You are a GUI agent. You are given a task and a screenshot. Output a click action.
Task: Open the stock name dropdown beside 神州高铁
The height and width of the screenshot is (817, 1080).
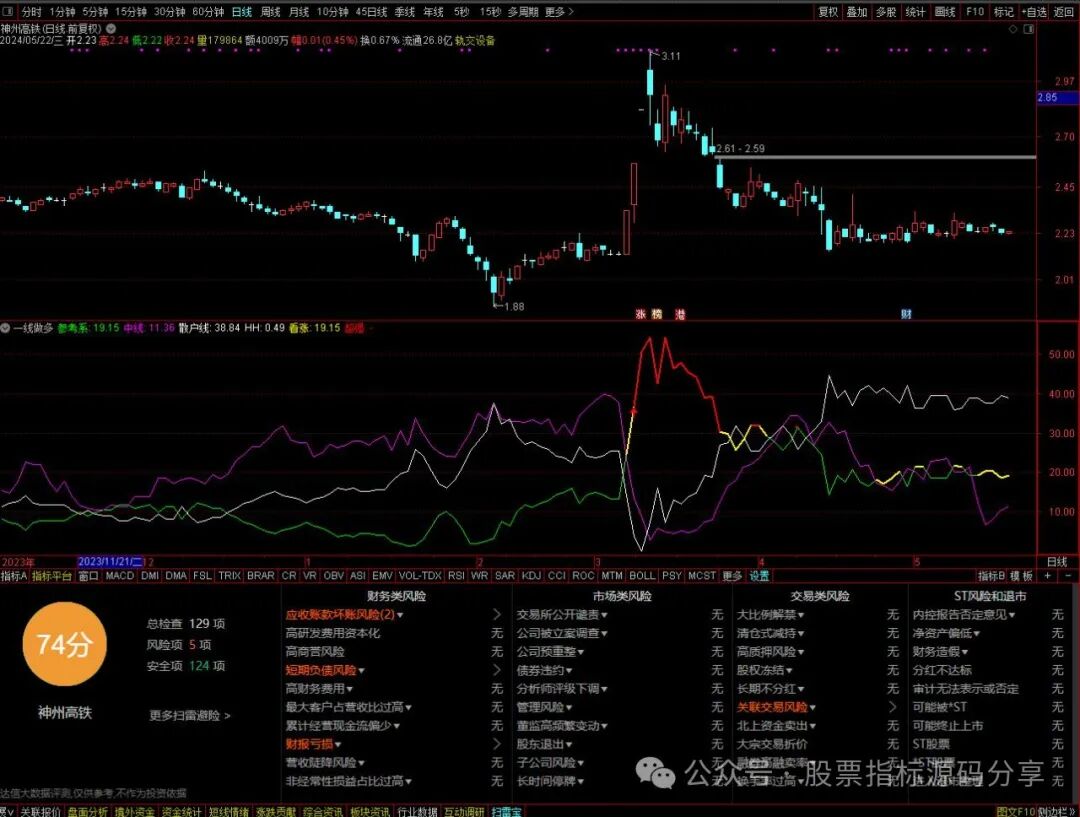point(111,29)
